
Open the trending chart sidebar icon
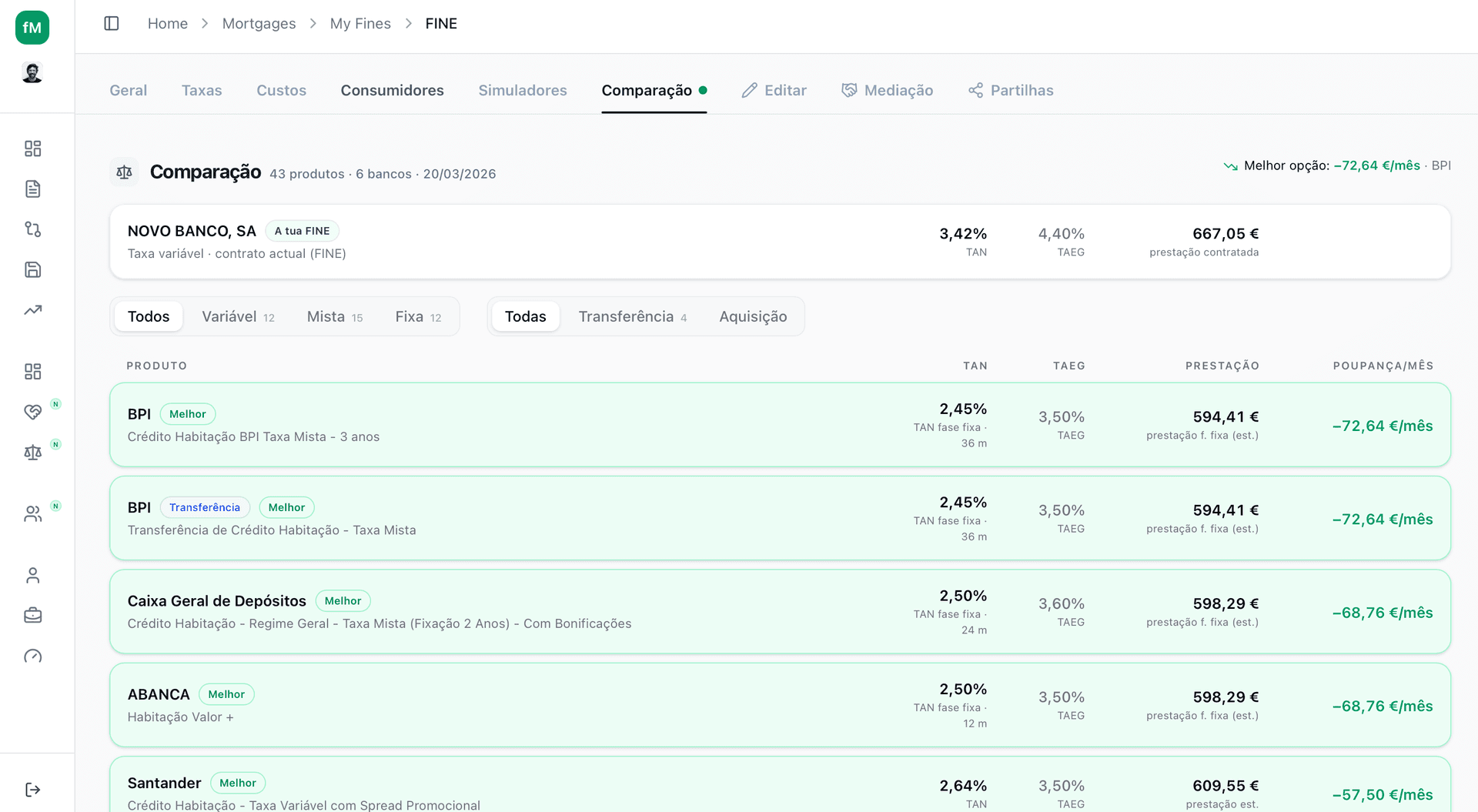pyautogui.click(x=32, y=310)
